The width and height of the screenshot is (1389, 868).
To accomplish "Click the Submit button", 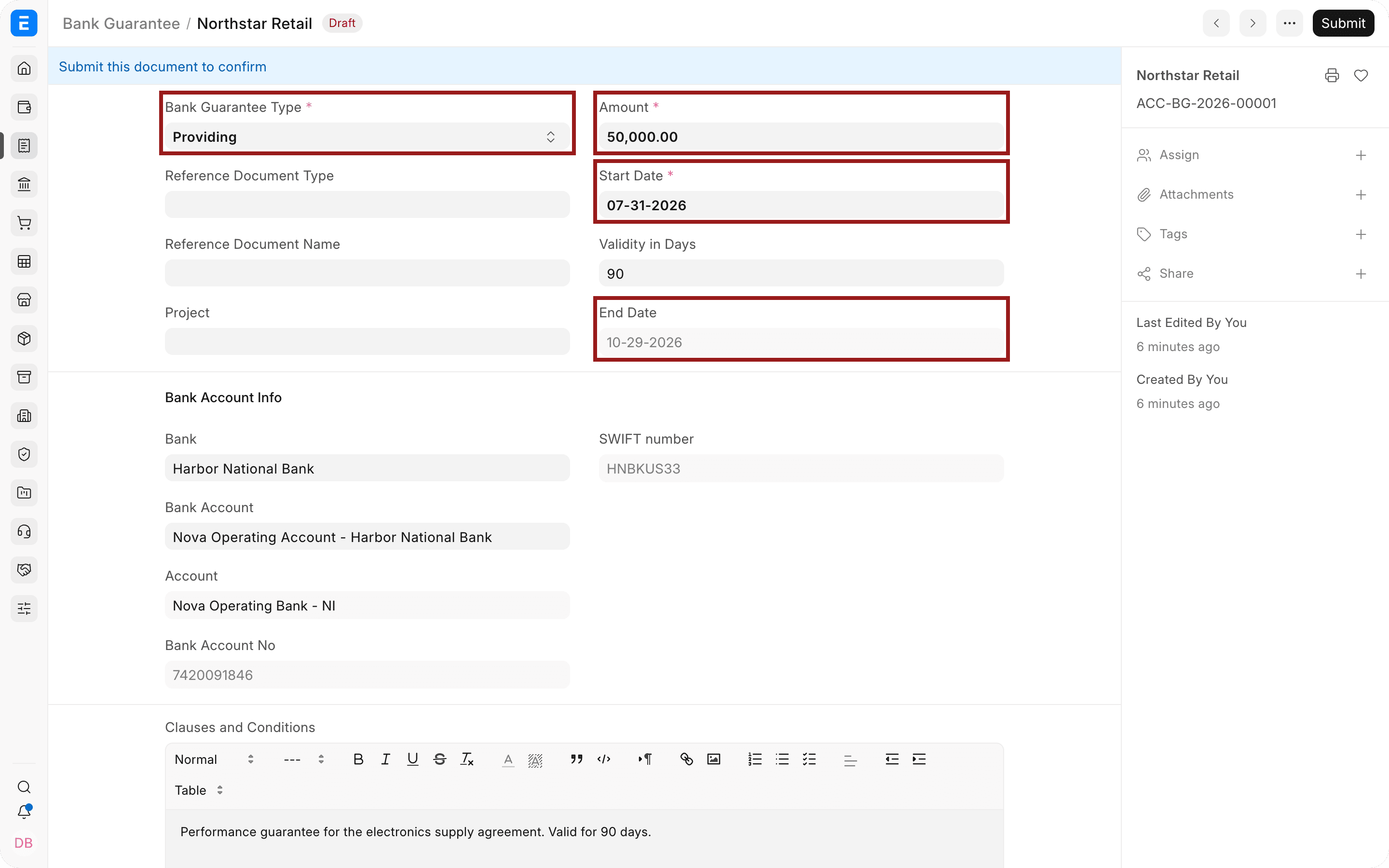I will click(1343, 23).
